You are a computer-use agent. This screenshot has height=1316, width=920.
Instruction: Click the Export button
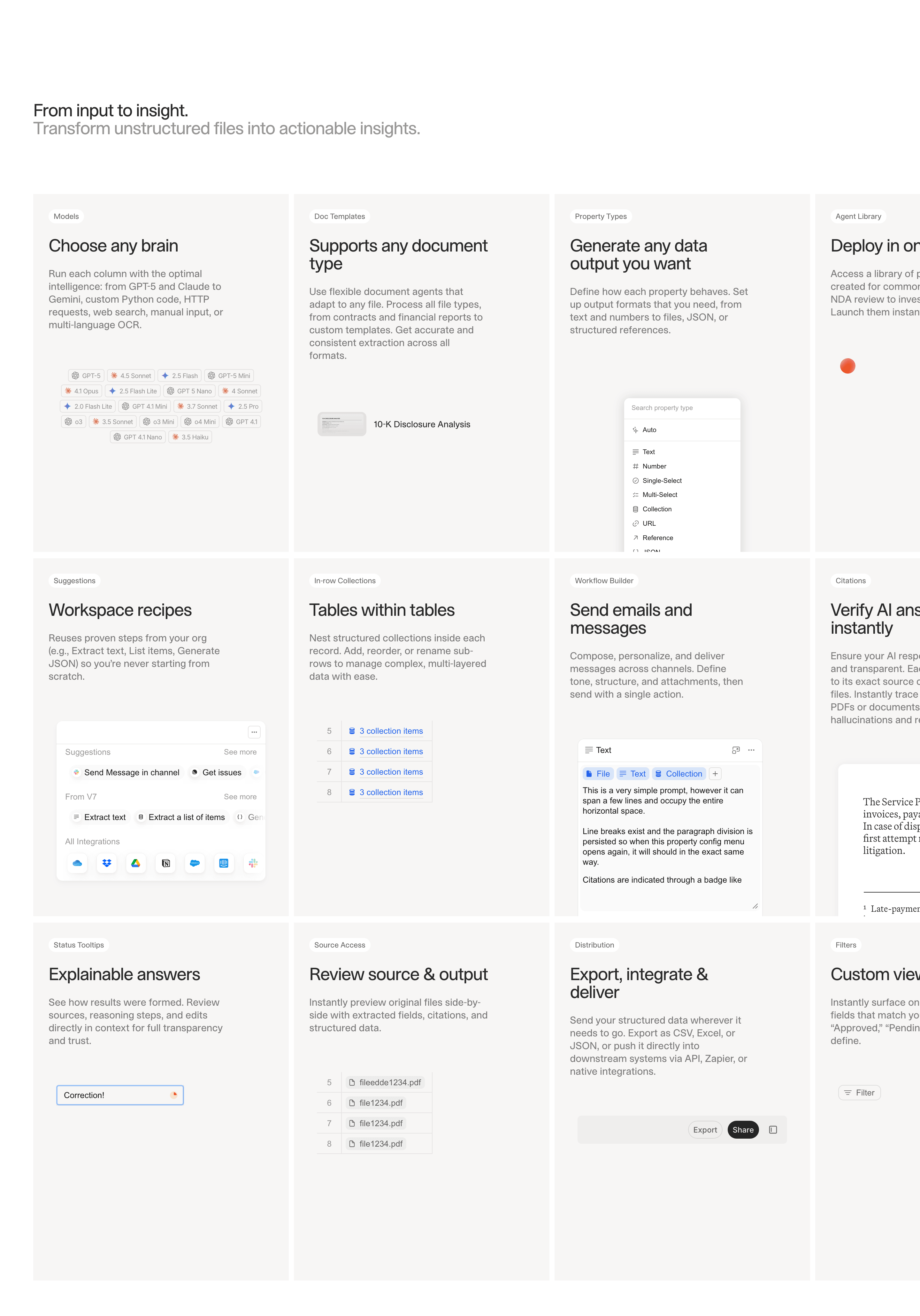point(705,1130)
